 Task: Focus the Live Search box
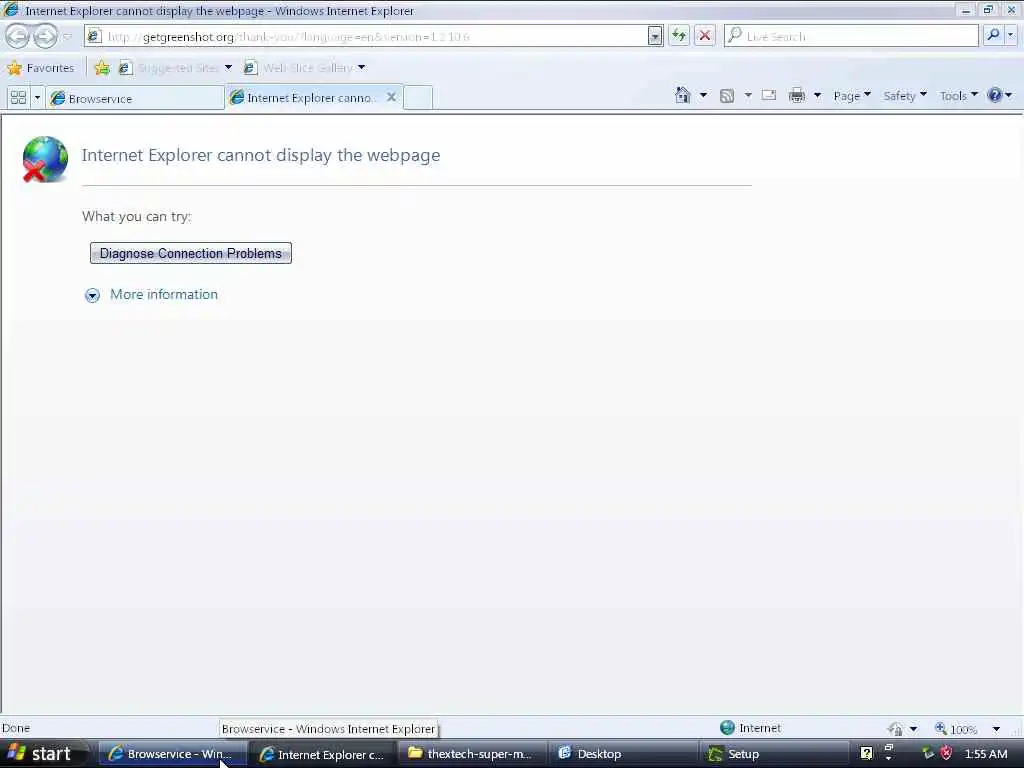(x=852, y=37)
